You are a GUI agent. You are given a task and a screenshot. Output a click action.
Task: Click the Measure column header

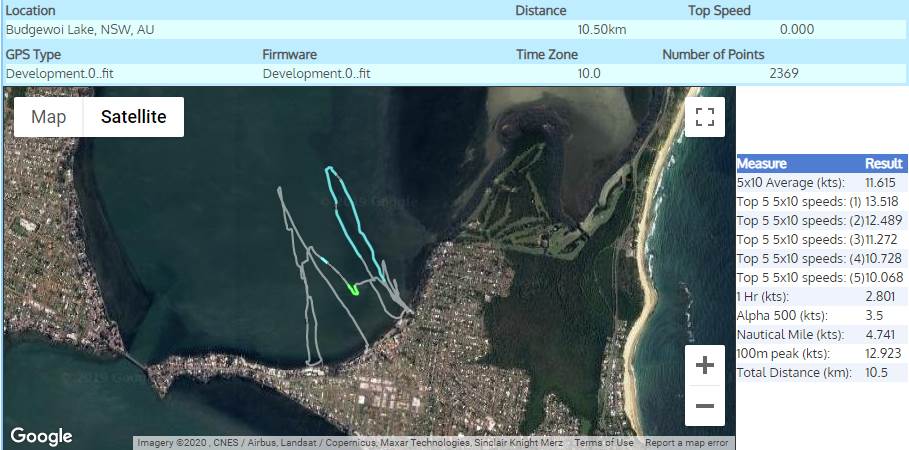tap(762, 164)
